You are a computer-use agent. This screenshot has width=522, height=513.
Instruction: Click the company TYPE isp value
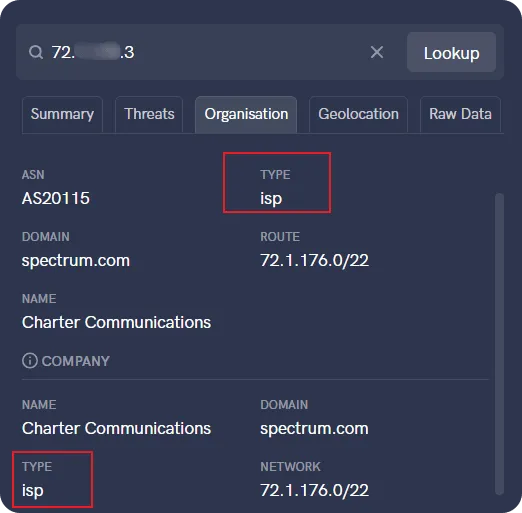coord(33,491)
